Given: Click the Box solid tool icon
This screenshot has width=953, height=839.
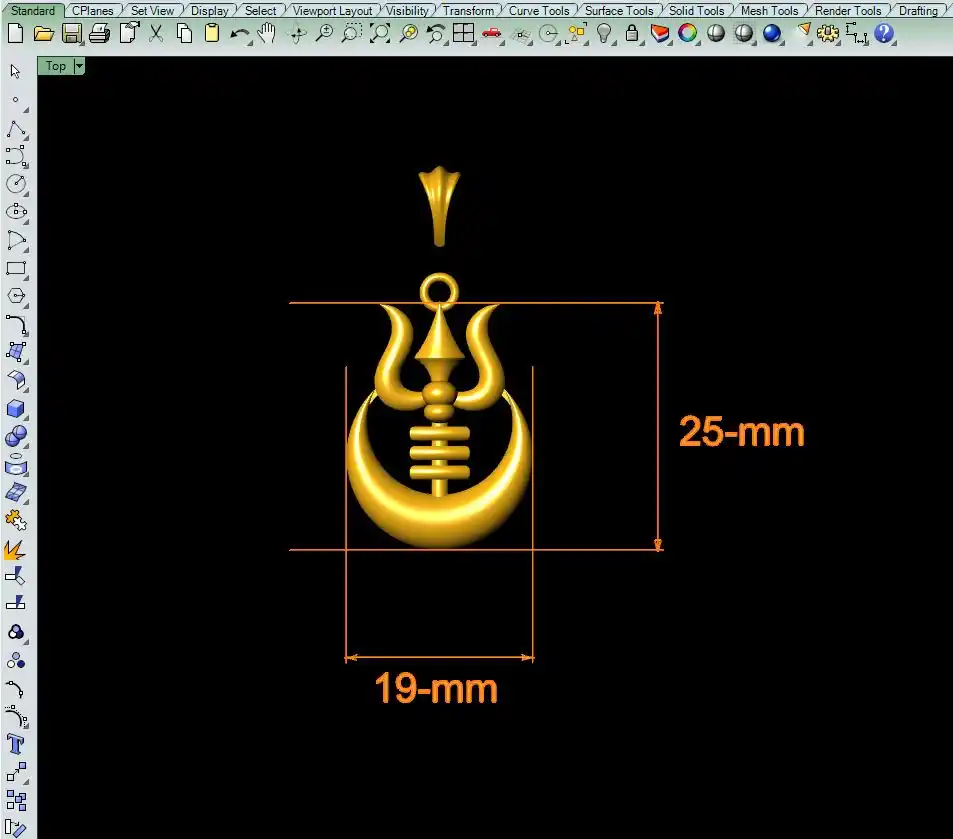Looking at the screenshot, I should [x=16, y=409].
